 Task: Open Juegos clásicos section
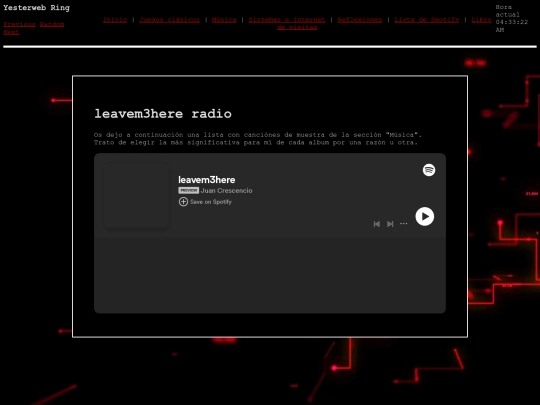click(169, 20)
